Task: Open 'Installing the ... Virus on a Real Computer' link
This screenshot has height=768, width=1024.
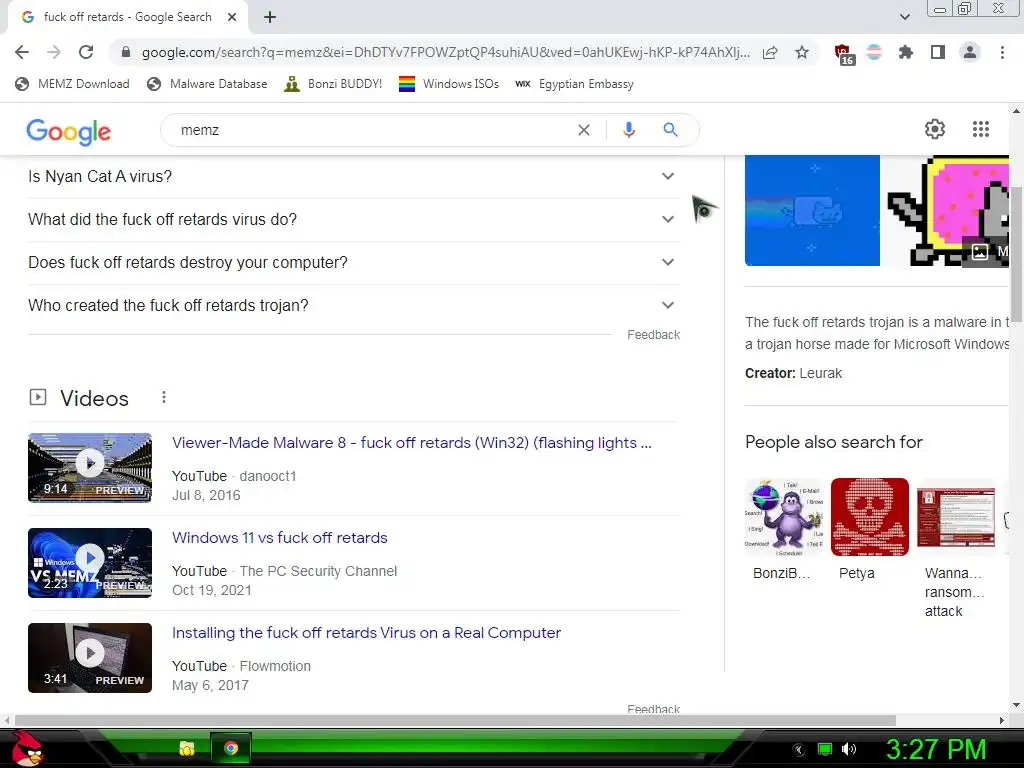Action: (366, 633)
